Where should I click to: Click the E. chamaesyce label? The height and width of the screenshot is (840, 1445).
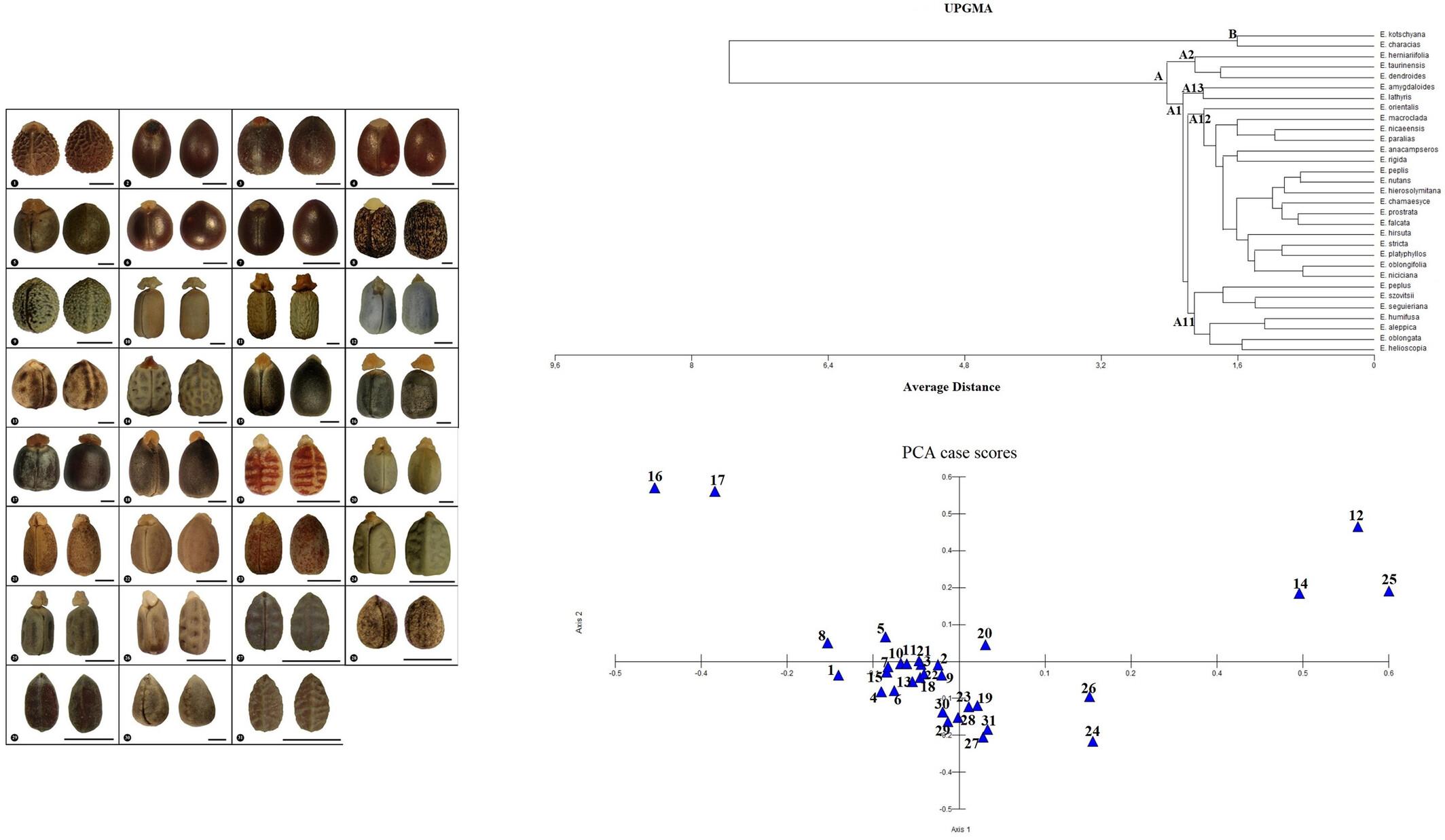point(1404,202)
